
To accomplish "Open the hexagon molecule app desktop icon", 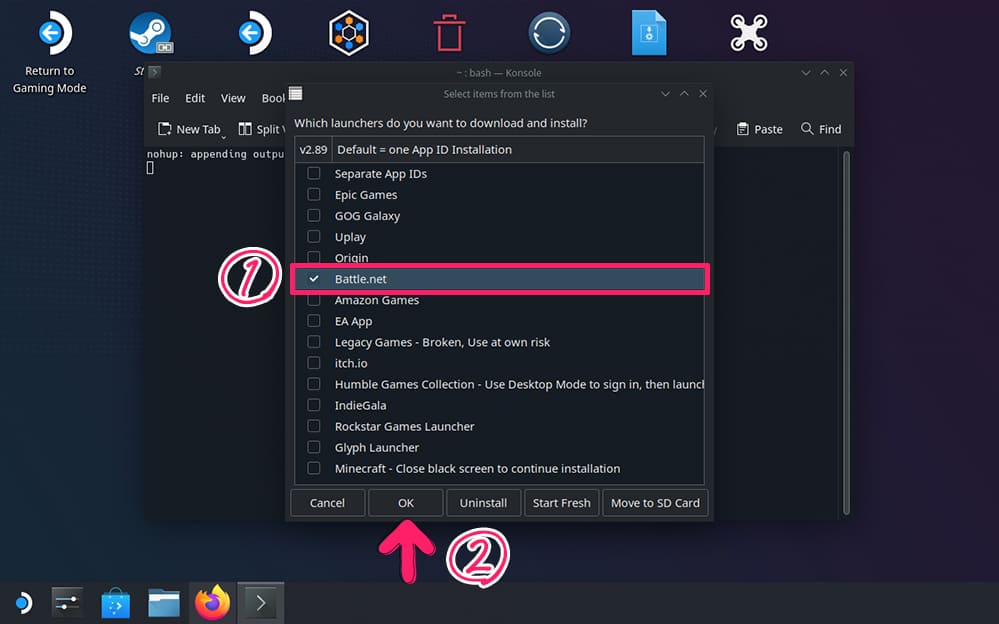I will 349,33.
